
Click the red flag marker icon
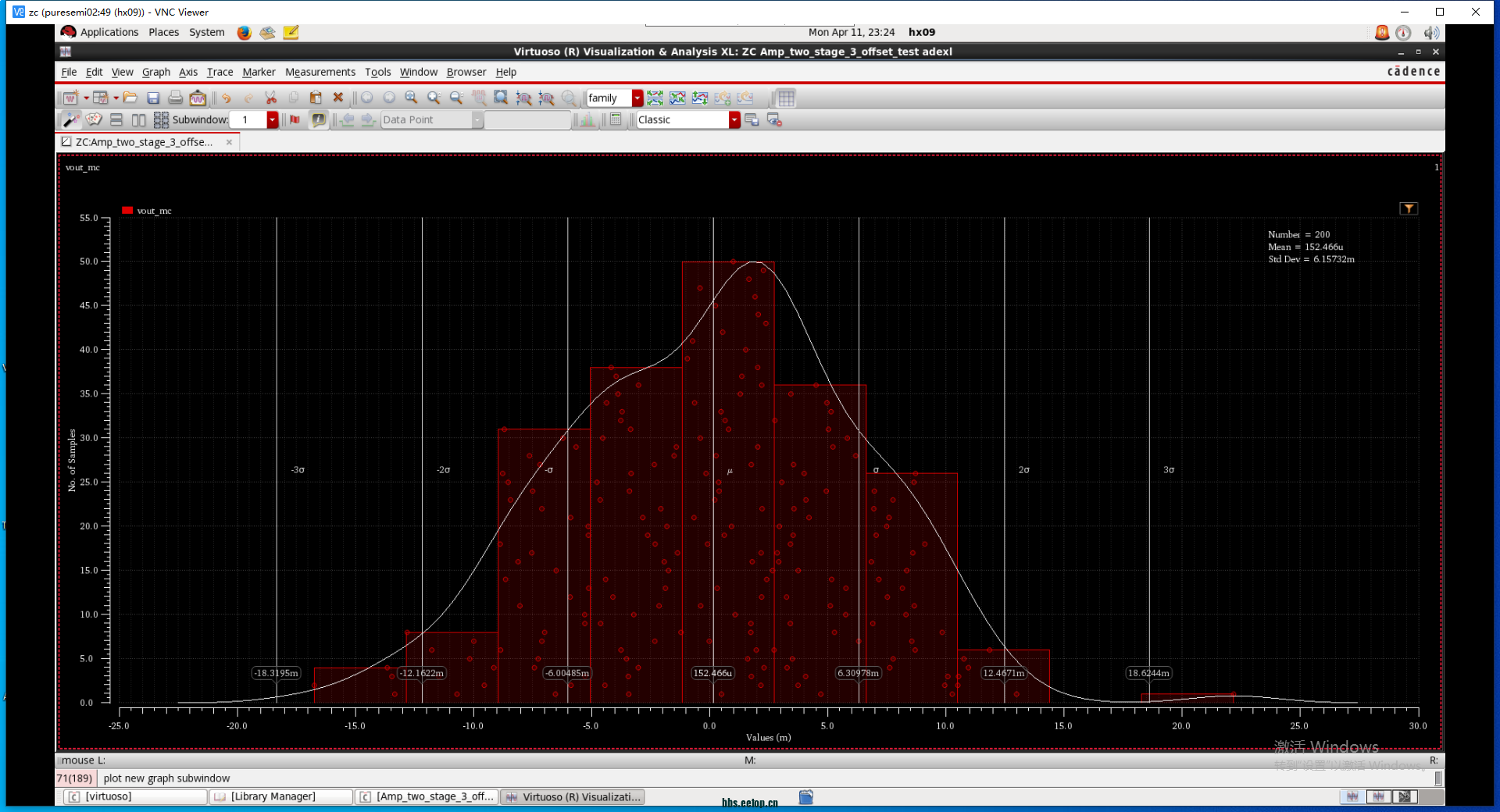(295, 119)
